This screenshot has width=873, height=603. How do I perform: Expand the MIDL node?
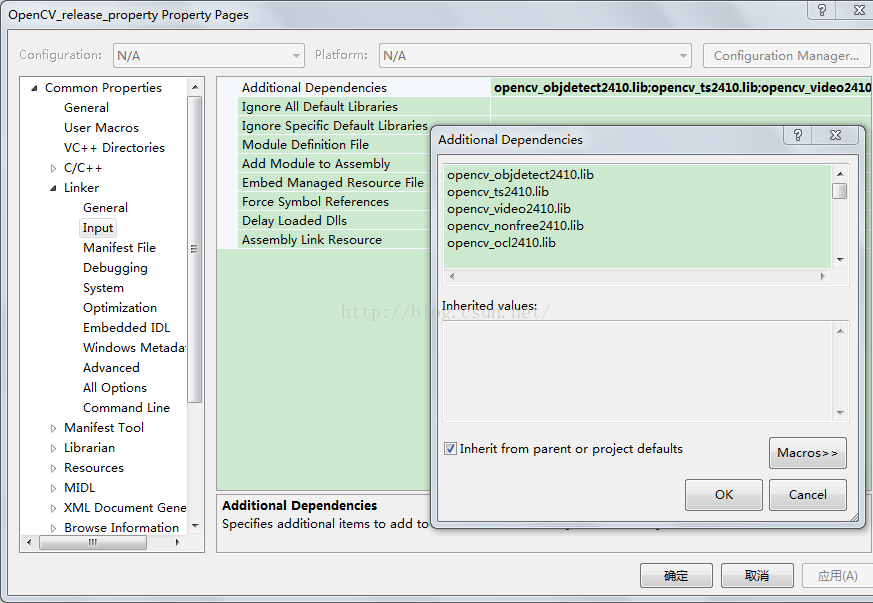53,488
